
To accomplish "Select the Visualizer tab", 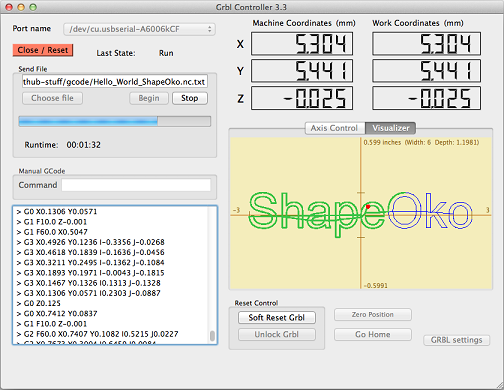I will pos(391,128).
